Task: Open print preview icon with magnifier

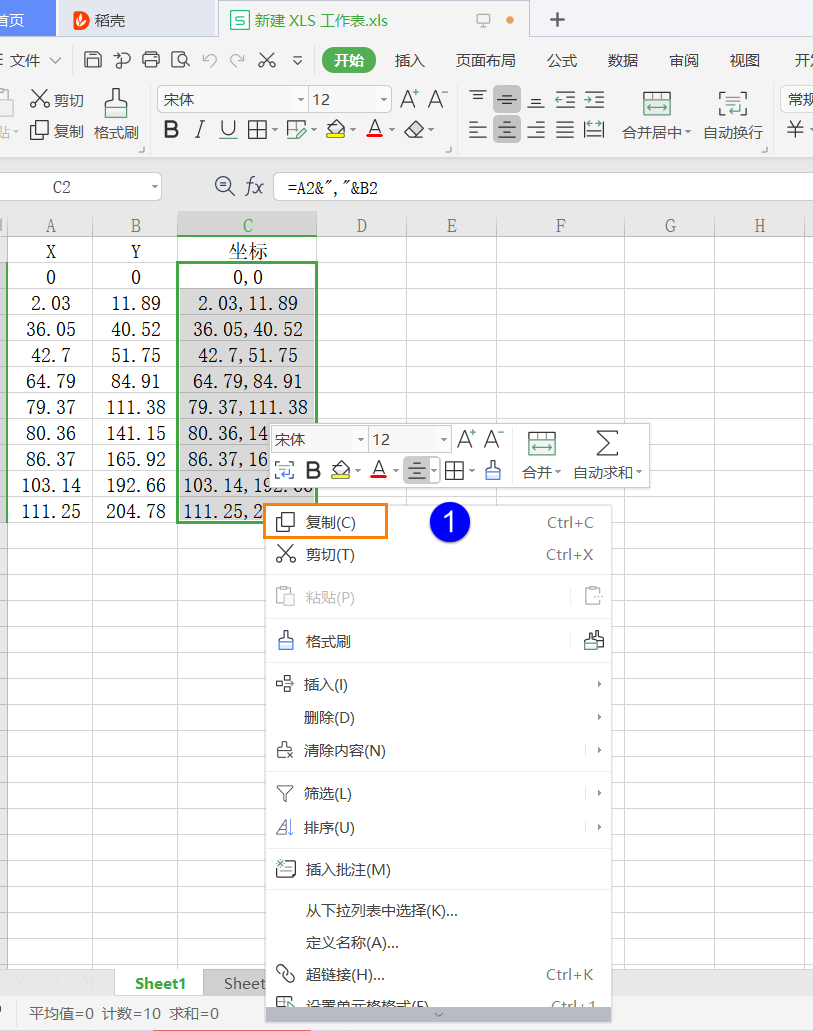Action: click(180, 60)
